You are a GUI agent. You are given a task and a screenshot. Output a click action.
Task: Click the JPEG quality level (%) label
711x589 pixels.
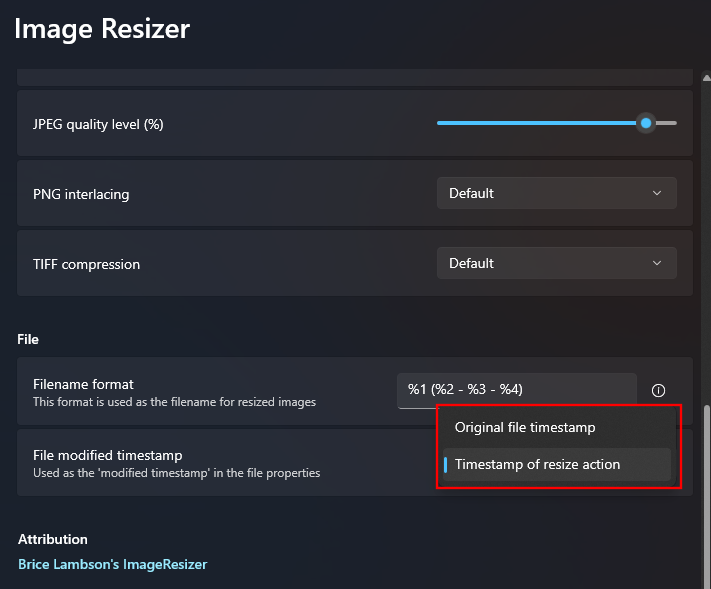[x=98, y=124]
